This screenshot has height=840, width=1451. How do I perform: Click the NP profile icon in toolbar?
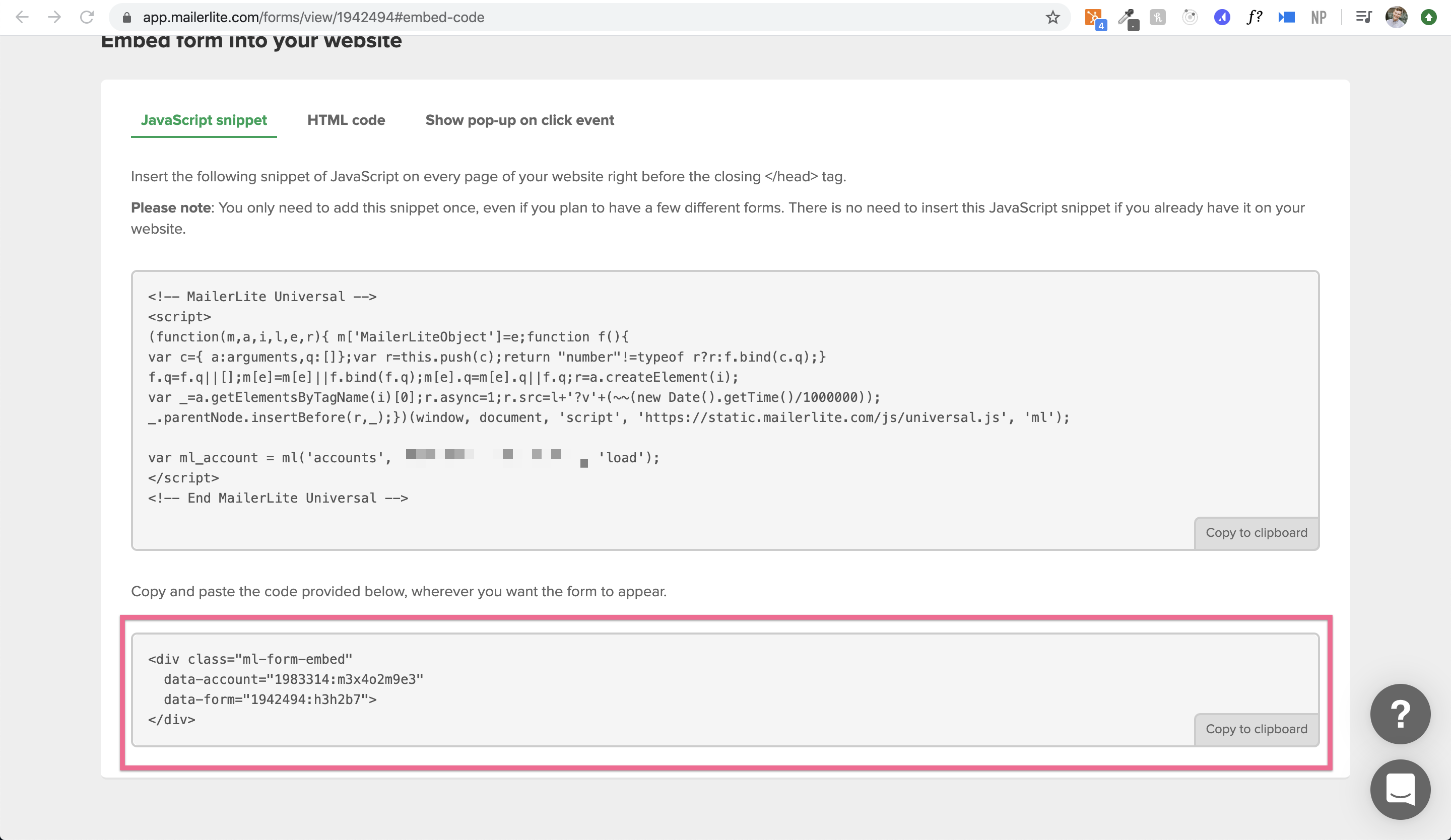click(x=1321, y=17)
